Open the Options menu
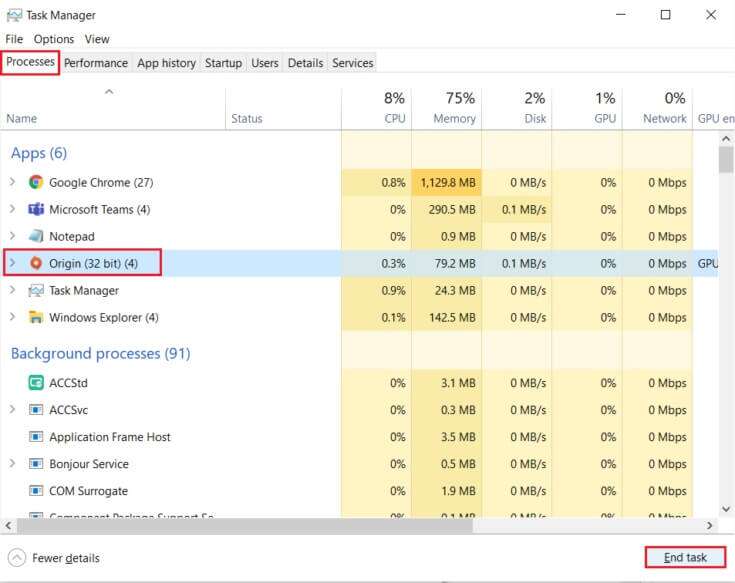The image size is (735, 583). pos(54,39)
